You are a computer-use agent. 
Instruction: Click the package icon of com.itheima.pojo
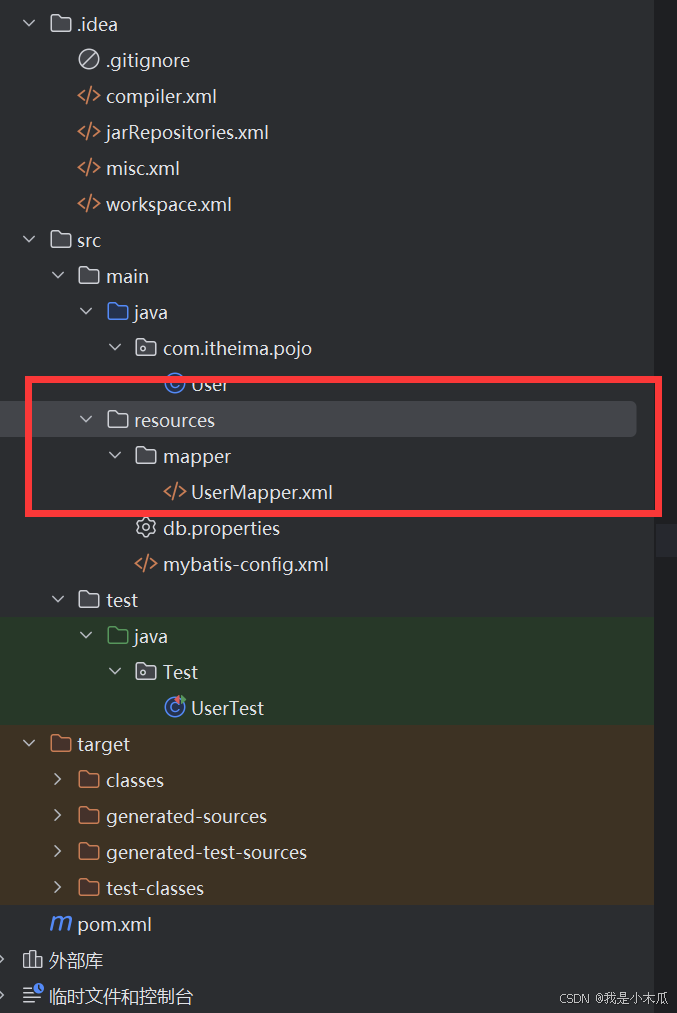pos(146,347)
